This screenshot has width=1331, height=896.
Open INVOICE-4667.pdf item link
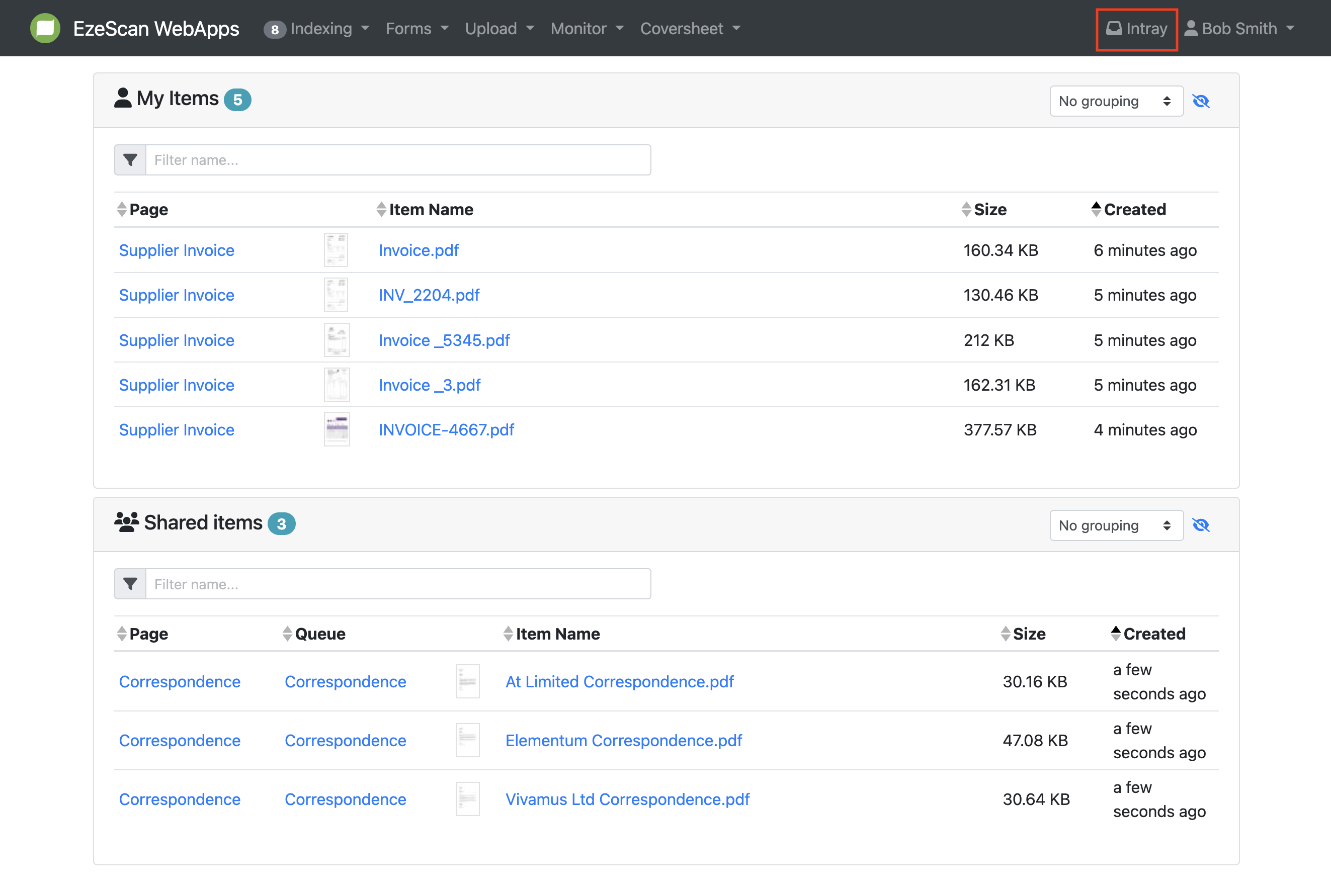tap(446, 430)
